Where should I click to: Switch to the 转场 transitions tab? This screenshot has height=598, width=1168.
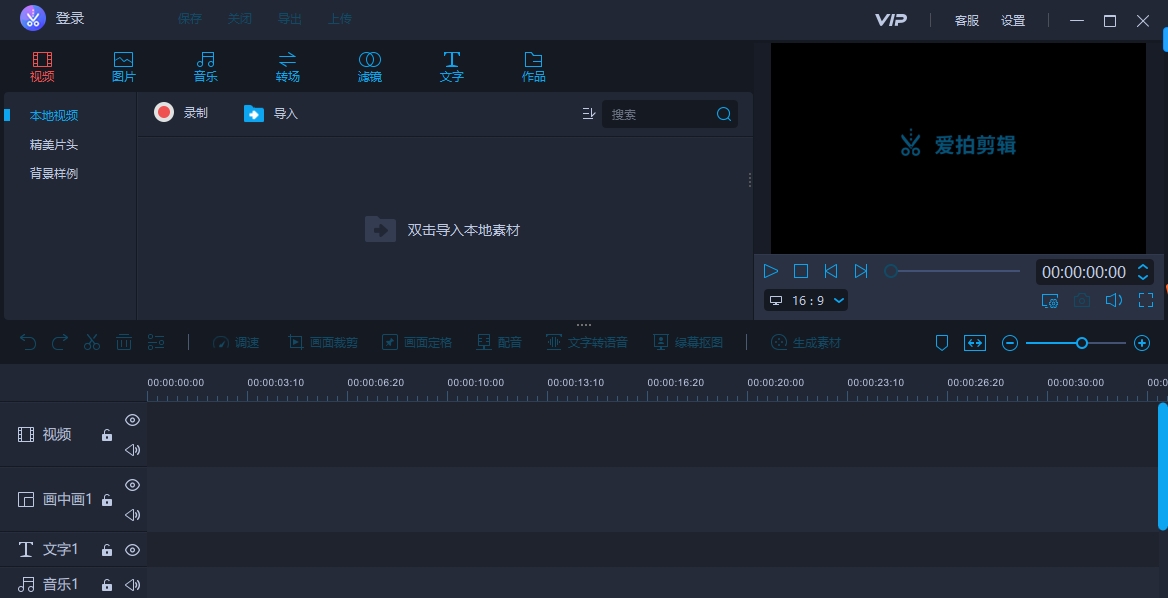[x=288, y=66]
